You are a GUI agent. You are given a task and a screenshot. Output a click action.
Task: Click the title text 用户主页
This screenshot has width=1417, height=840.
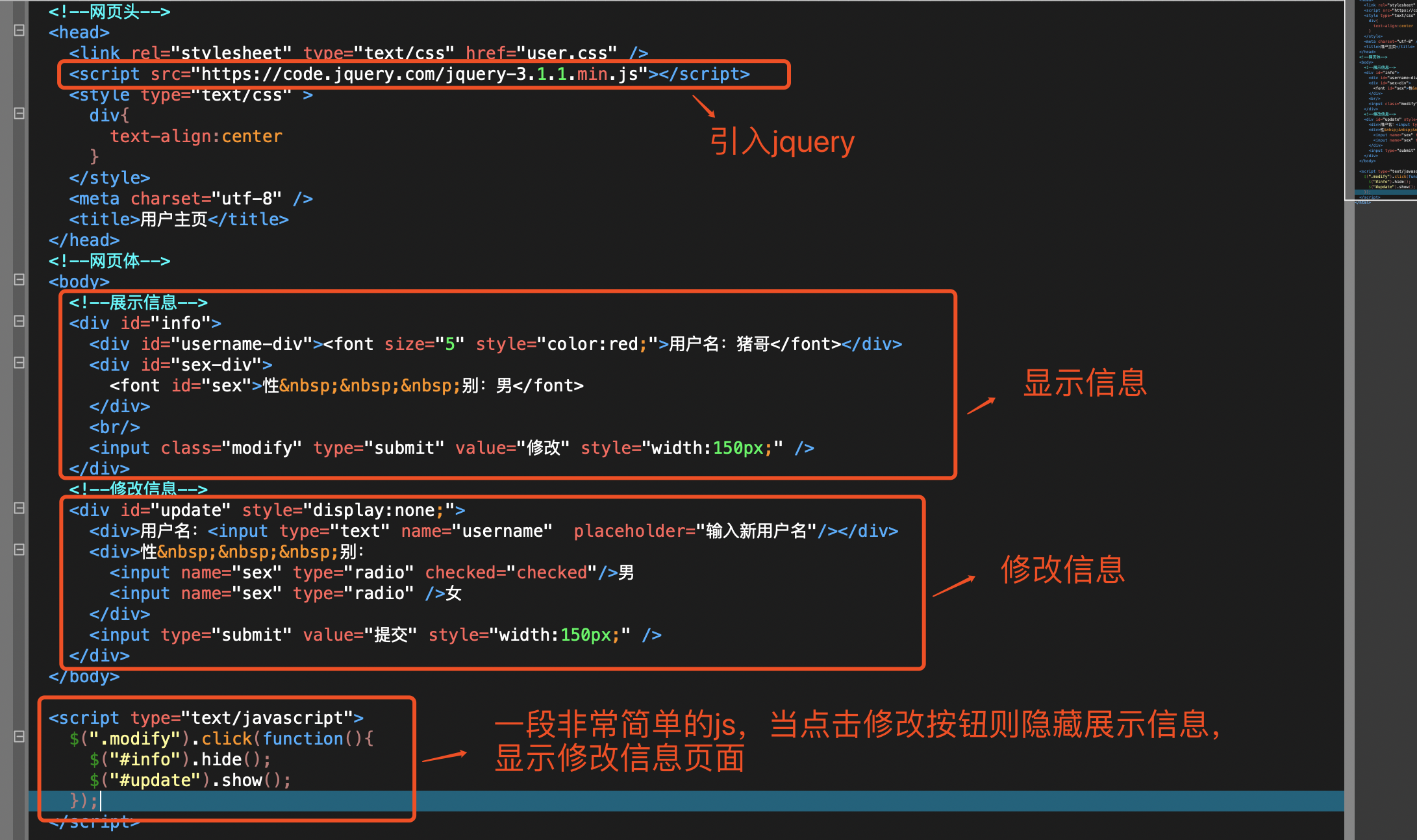point(173,219)
